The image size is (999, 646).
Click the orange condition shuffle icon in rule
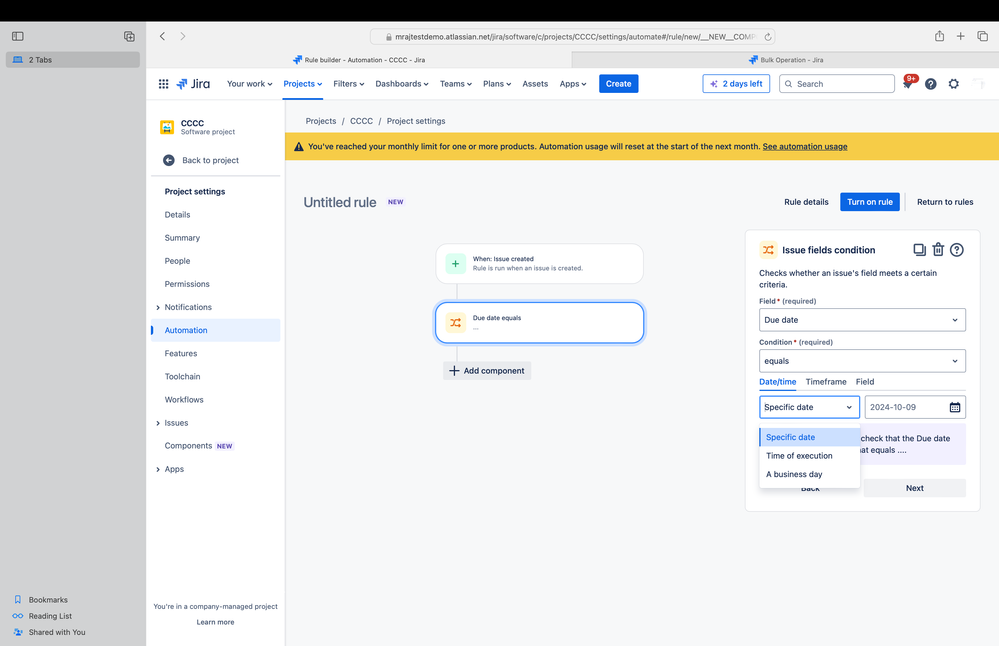pos(456,322)
